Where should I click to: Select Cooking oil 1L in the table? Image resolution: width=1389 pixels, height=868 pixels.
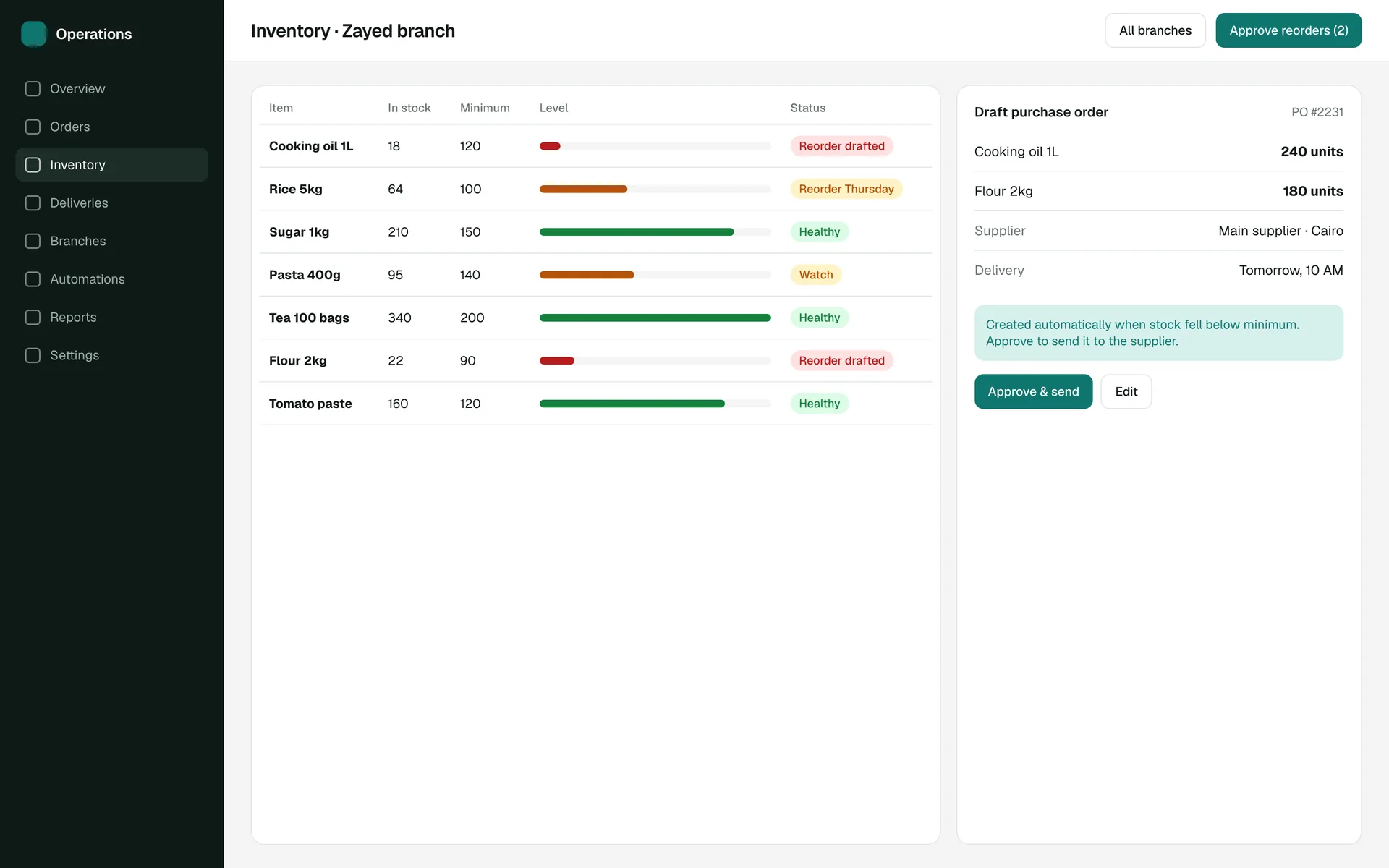[311, 146]
